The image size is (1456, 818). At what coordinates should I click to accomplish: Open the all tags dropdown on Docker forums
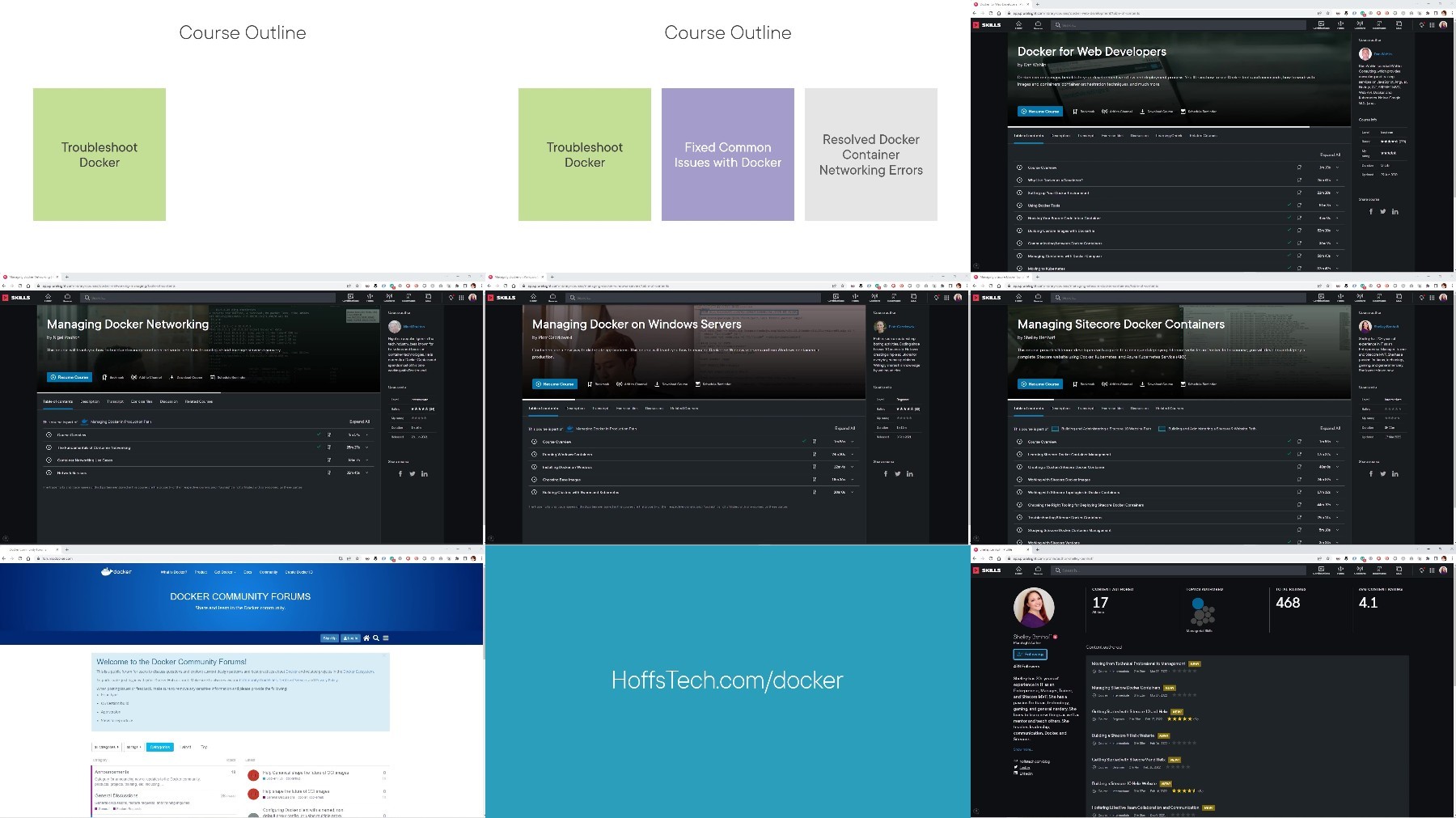point(133,747)
